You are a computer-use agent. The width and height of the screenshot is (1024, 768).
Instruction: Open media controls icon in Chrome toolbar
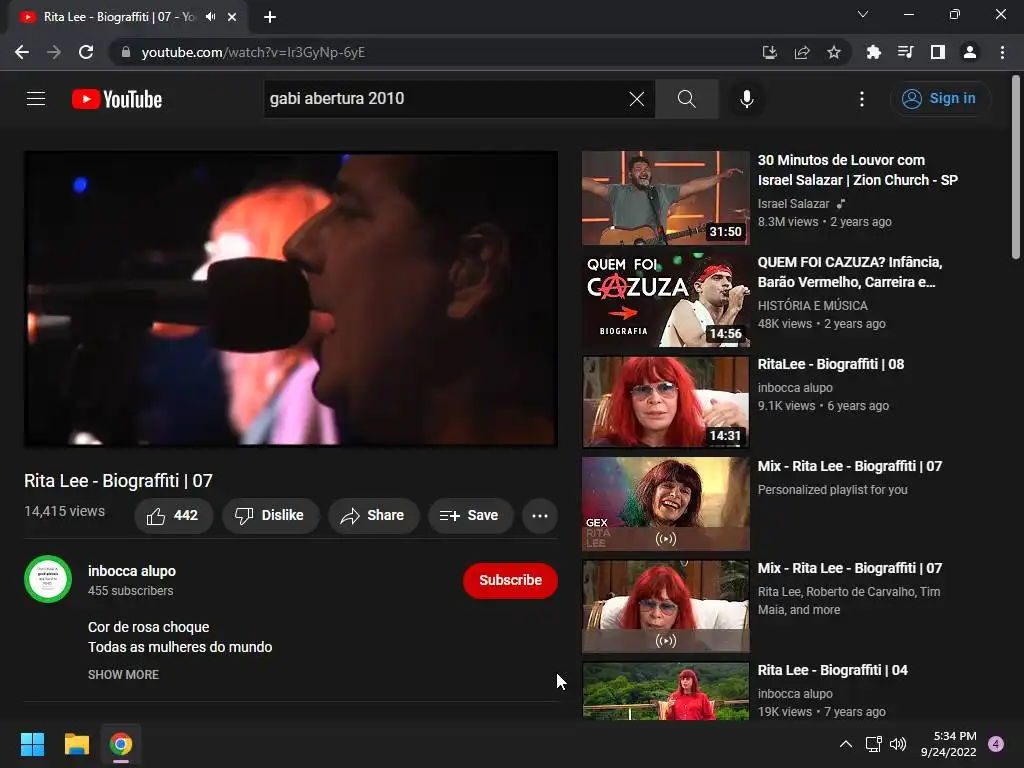pyautogui.click(x=905, y=52)
